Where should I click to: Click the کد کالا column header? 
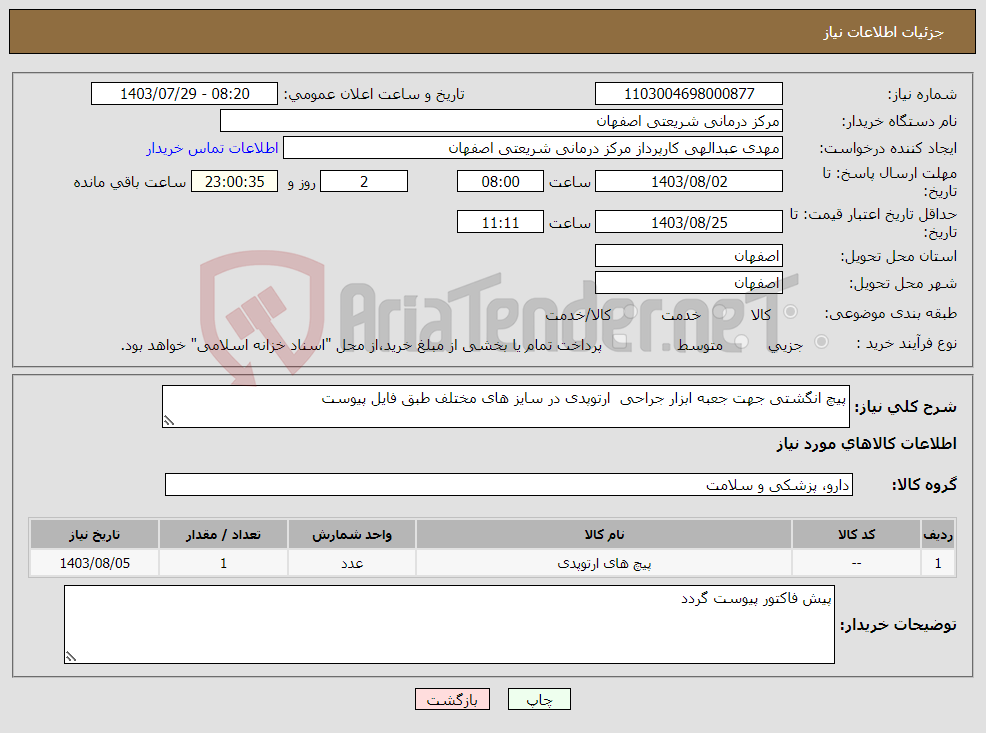click(856, 534)
